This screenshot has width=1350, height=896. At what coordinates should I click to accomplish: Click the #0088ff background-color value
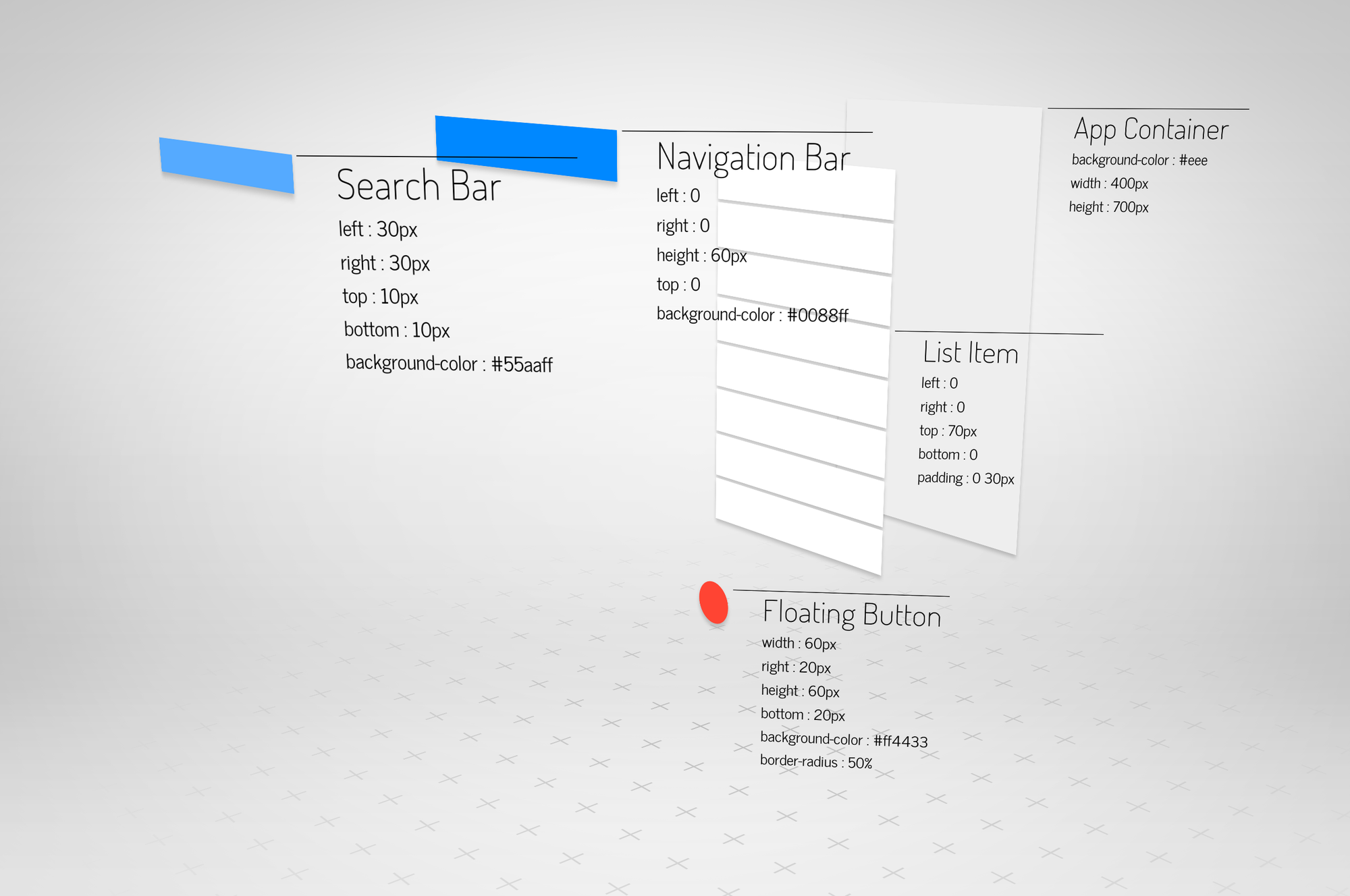pyautogui.click(x=817, y=315)
